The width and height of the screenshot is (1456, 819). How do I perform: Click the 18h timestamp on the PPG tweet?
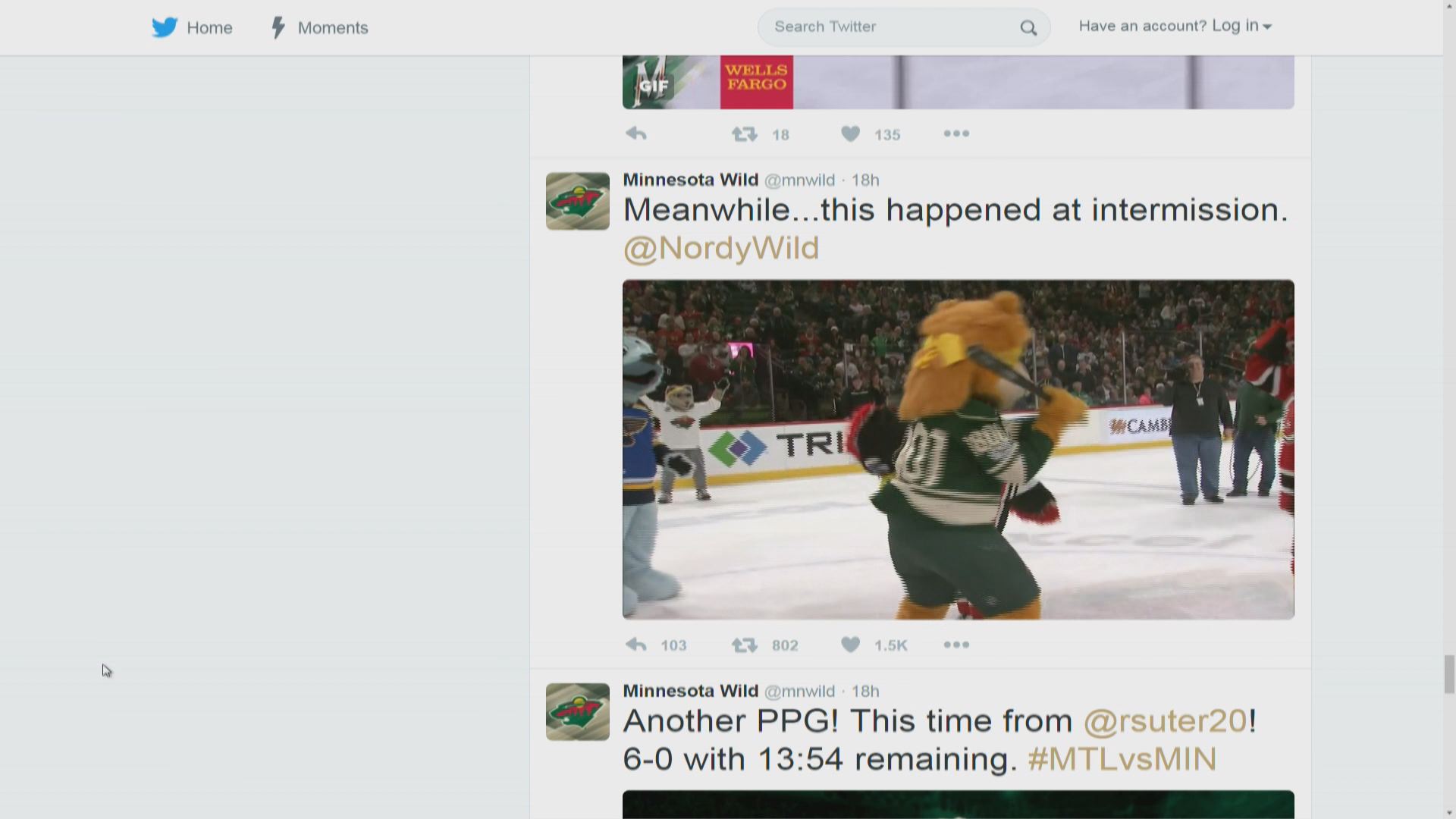pos(865,691)
